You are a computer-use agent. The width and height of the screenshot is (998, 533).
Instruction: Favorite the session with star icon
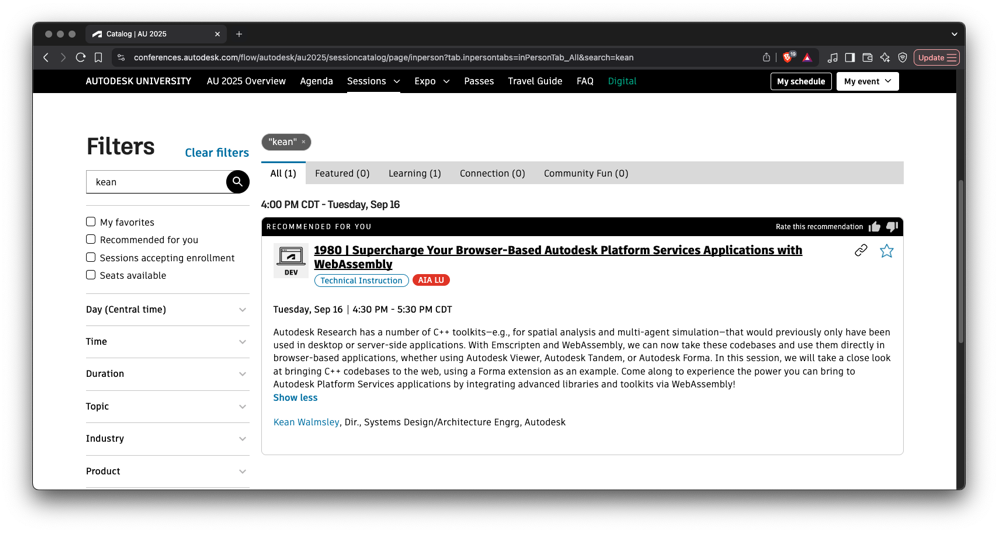point(886,251)
